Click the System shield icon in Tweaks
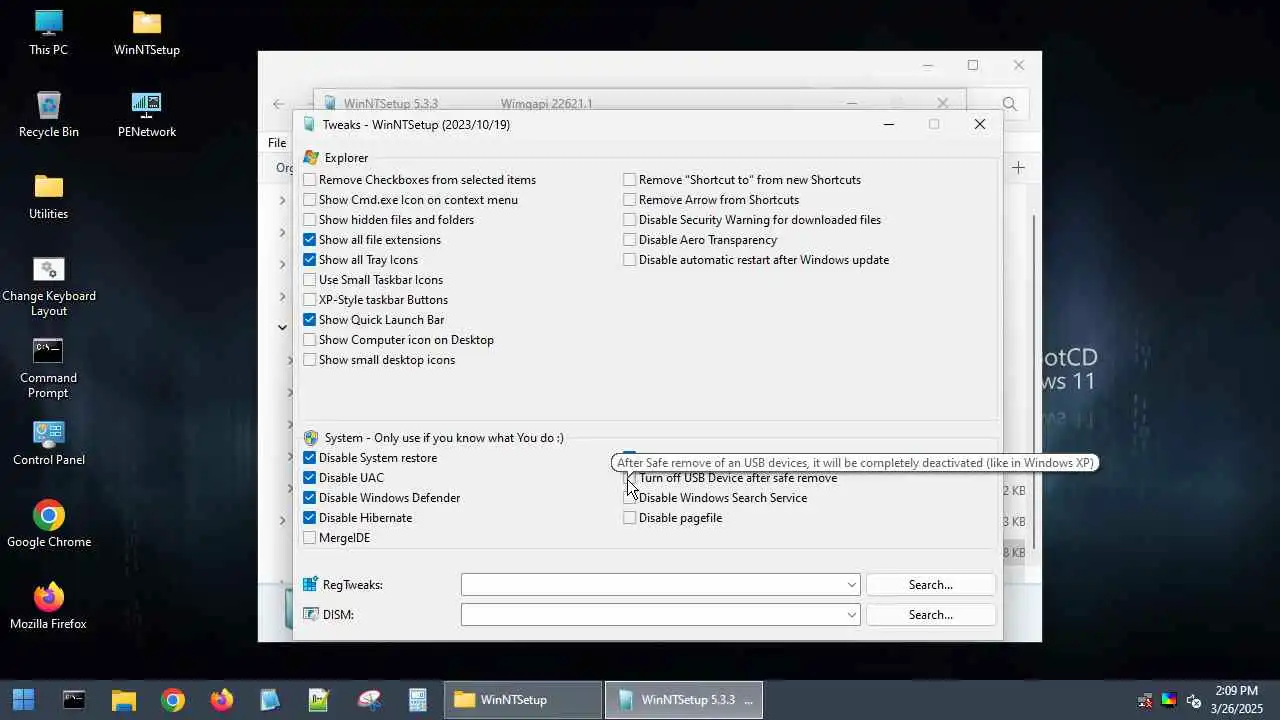This screenshot has height=720, width=1280. (x=311, y=438)
